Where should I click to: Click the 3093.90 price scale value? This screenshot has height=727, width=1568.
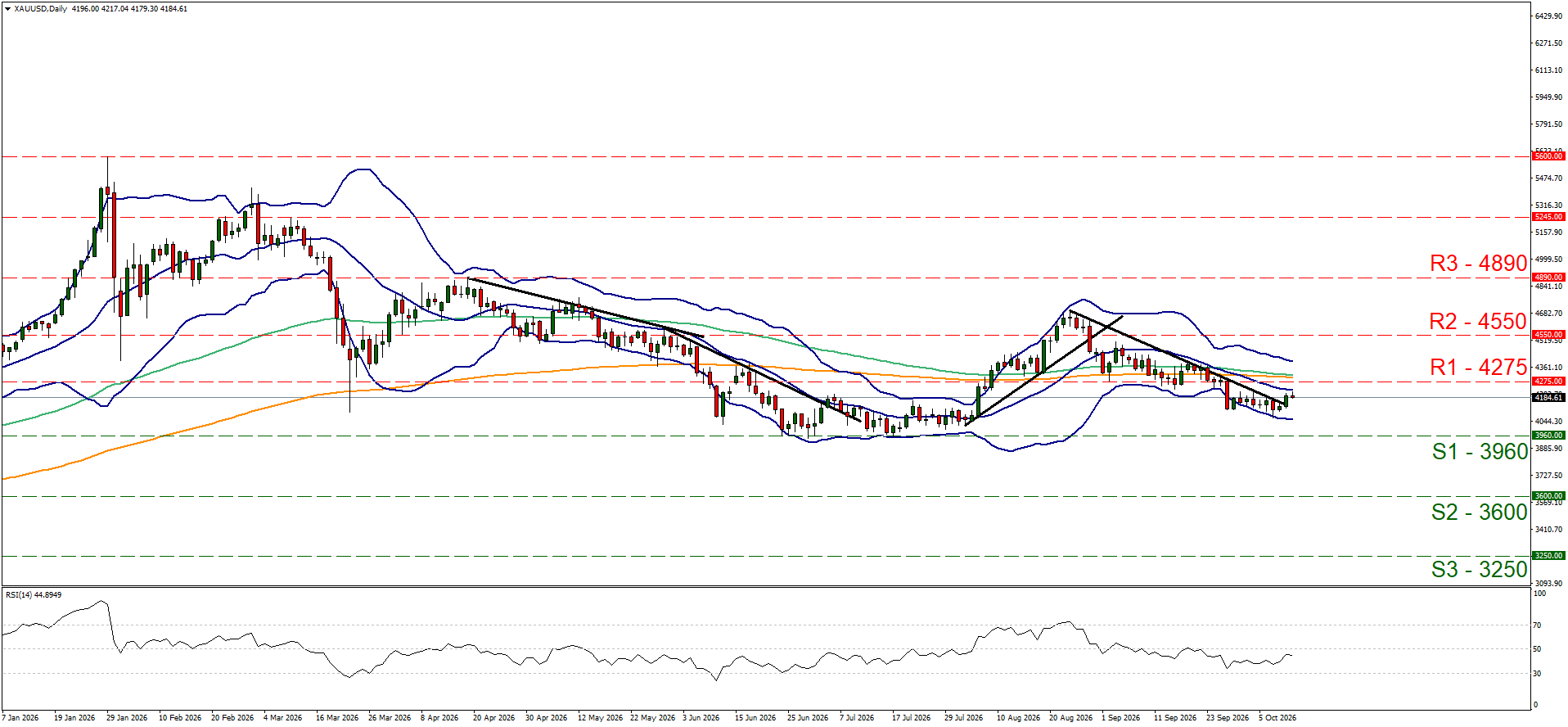[x=1548, y=584]
